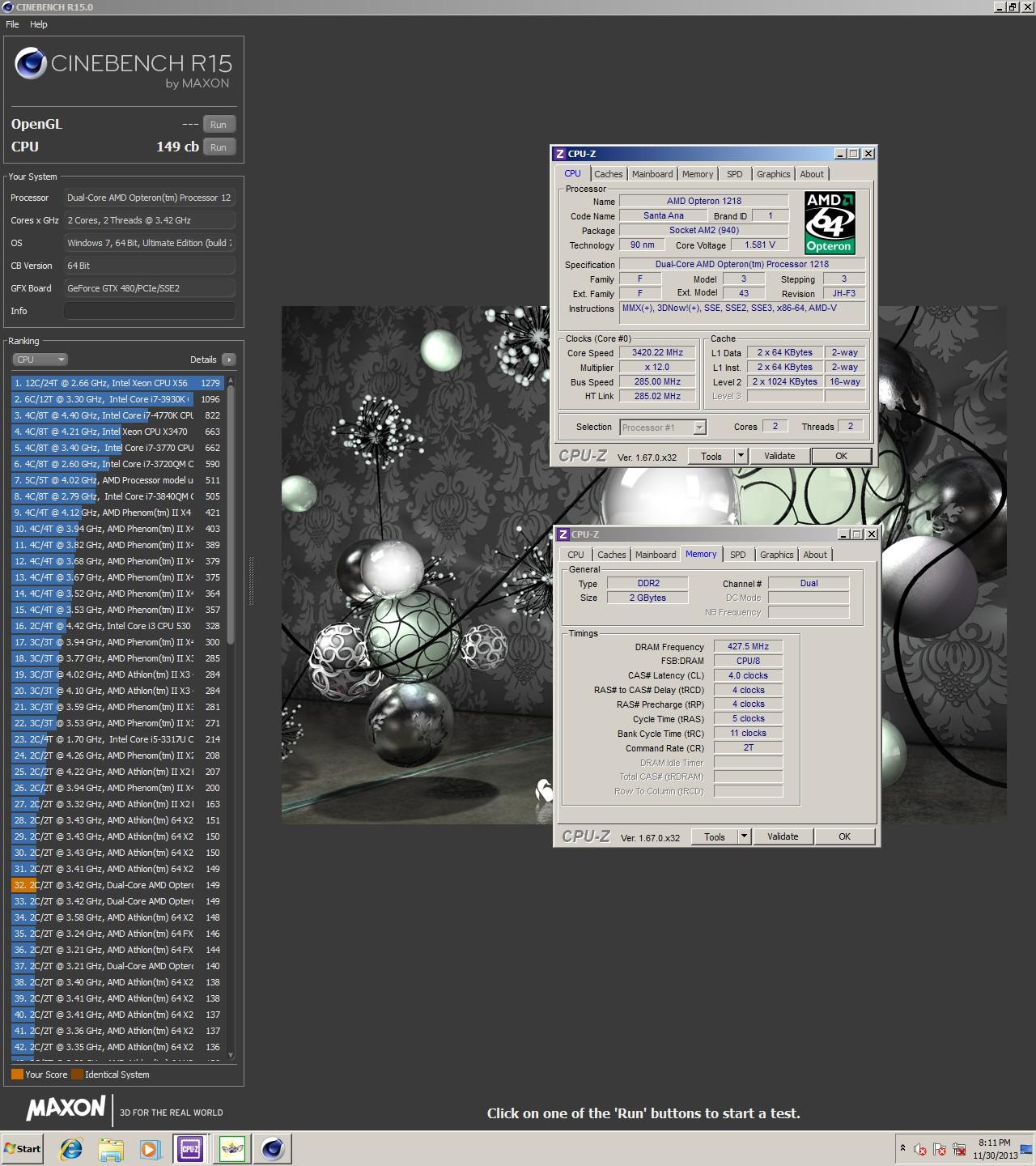Open the green-bordered app icon in taskbar

(x=232, y=1149)
